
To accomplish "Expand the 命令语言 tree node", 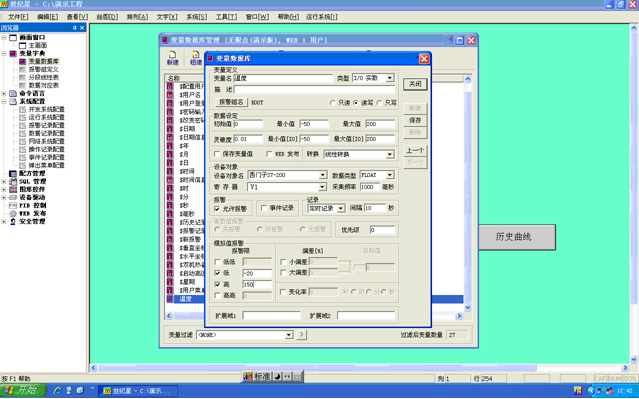I will pyautogui.click(x=4, y=93).
